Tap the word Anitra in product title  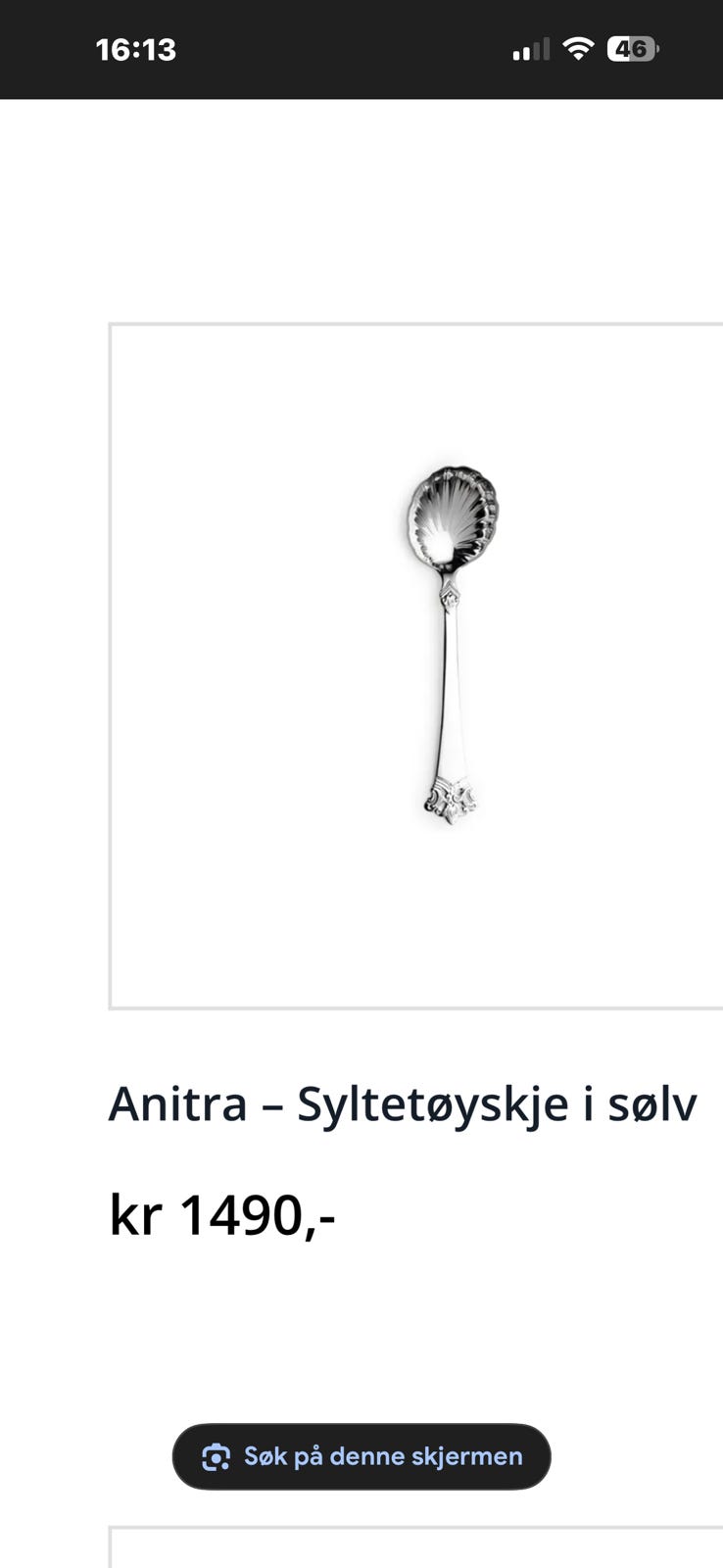[177, 1104]
